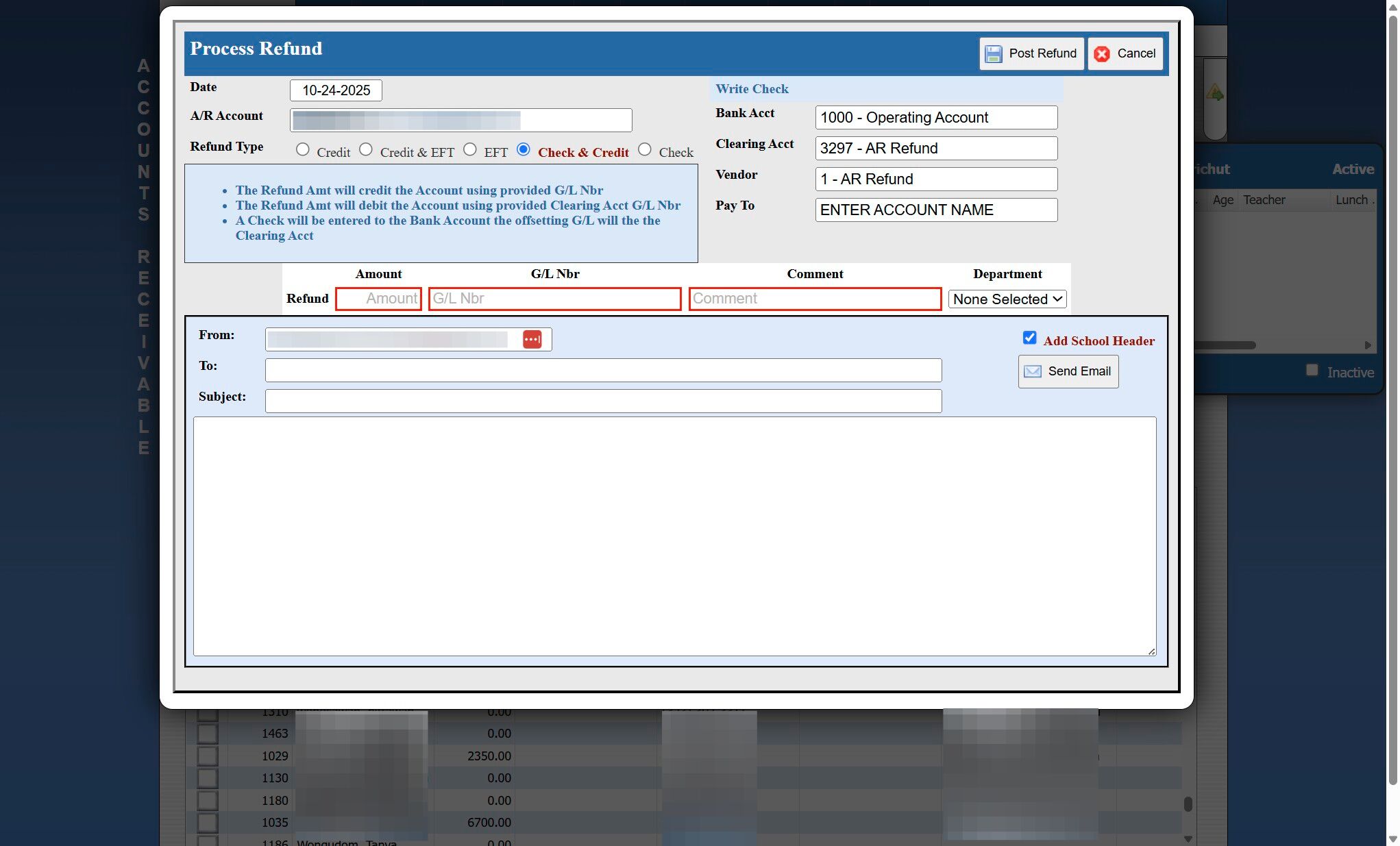This screenshot has width=1400, height=846.
Task: Select the Credit & EFT refund type
Action: 366,149
